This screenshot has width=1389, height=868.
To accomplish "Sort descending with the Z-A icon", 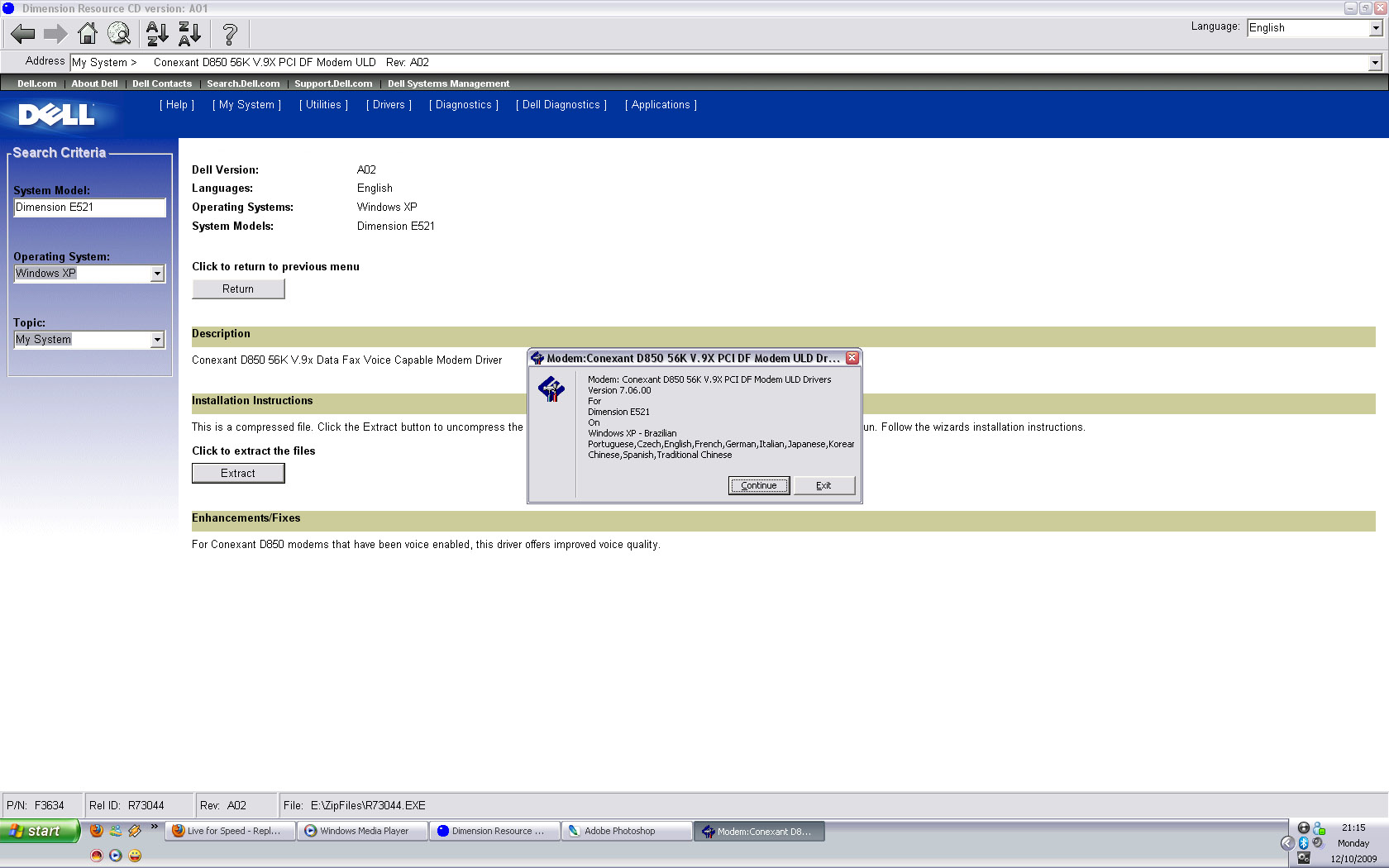I will pos(190,34).
